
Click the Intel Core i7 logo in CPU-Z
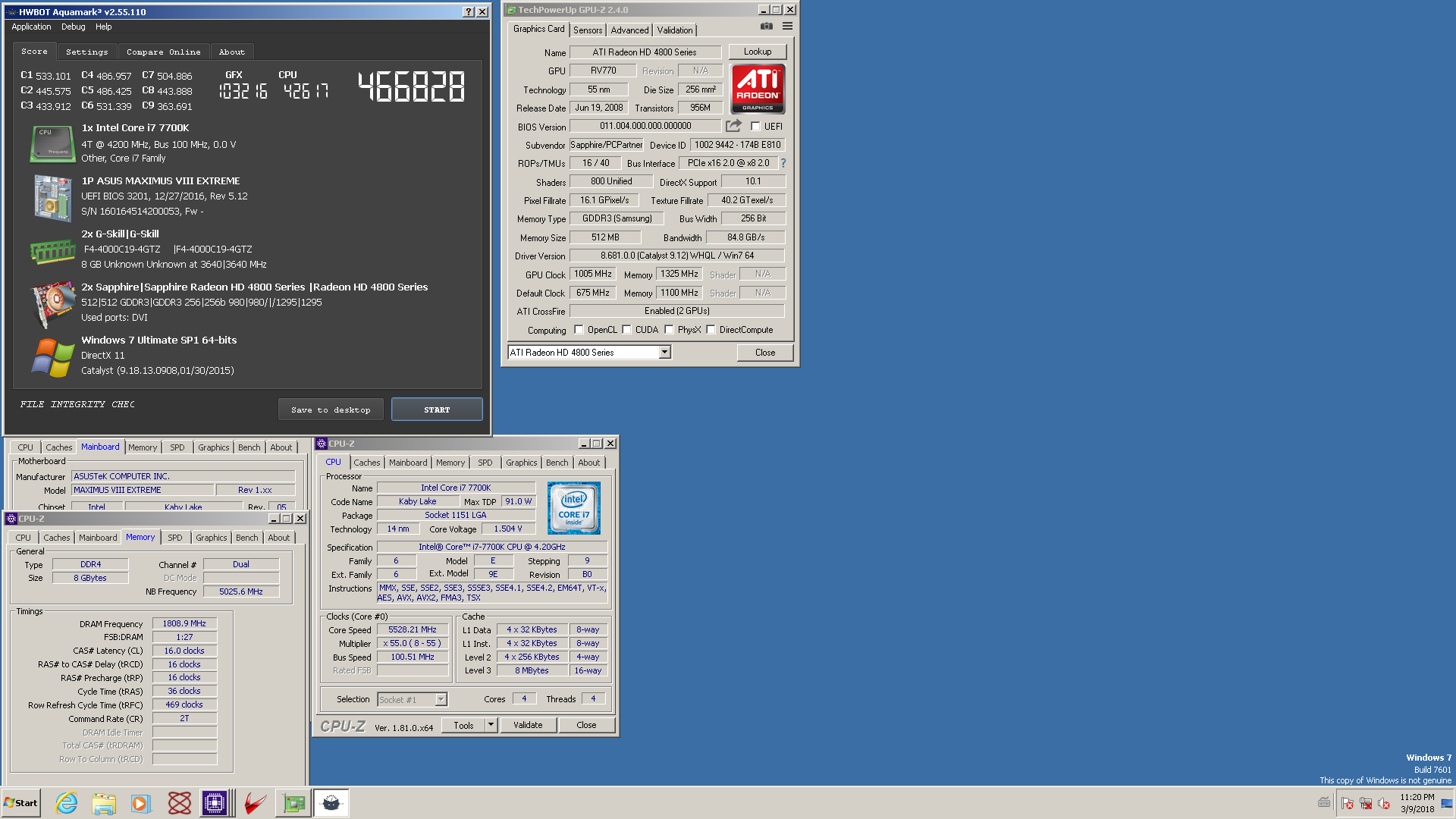point(574,508)
